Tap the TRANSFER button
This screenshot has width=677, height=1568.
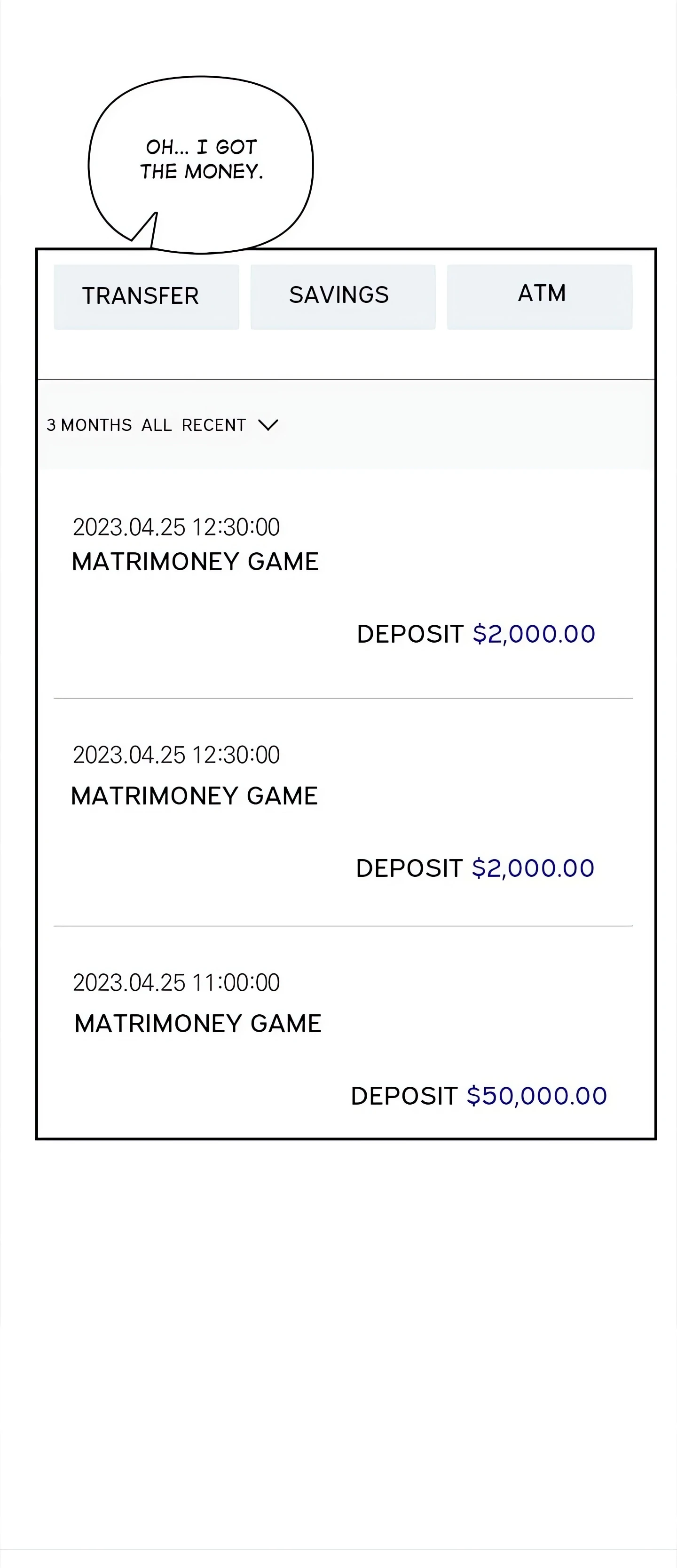(146, 296)
